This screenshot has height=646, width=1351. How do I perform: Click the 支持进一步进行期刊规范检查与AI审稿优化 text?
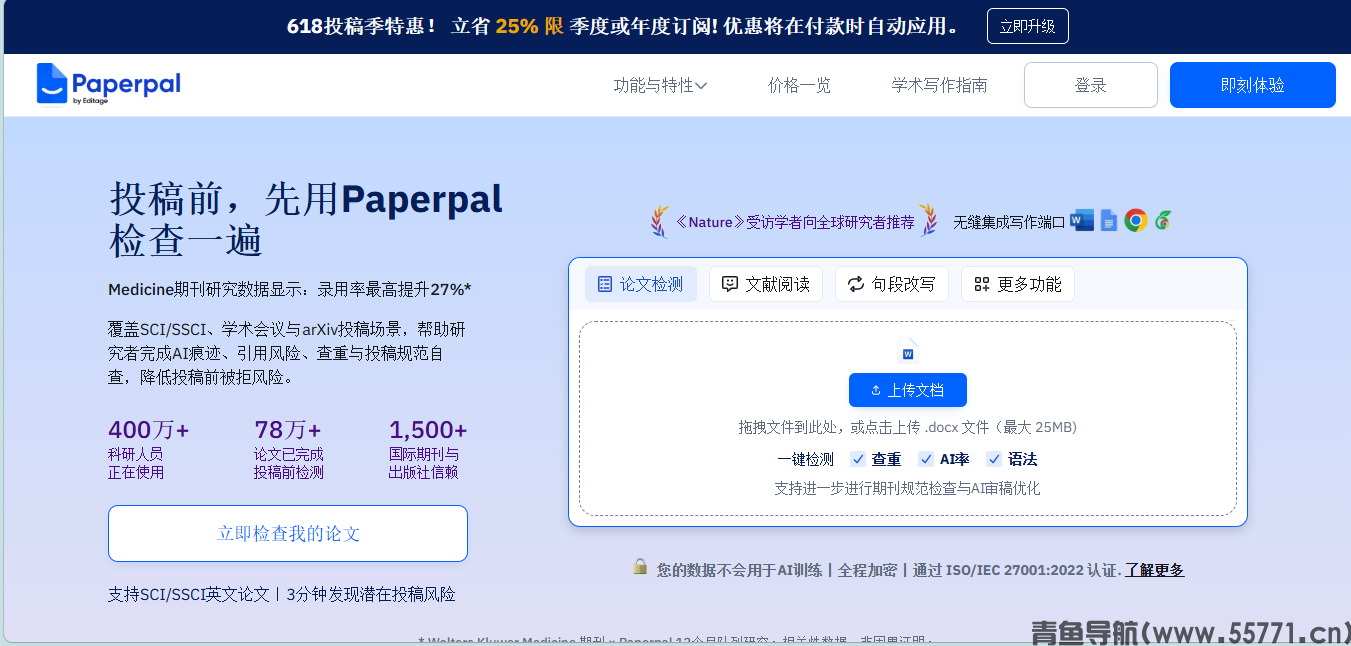pyautogui.click(x=907, y=488)
